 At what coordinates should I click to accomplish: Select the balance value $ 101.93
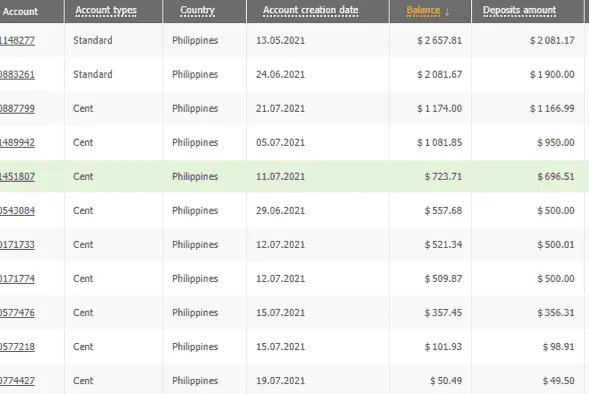[443, 347]
